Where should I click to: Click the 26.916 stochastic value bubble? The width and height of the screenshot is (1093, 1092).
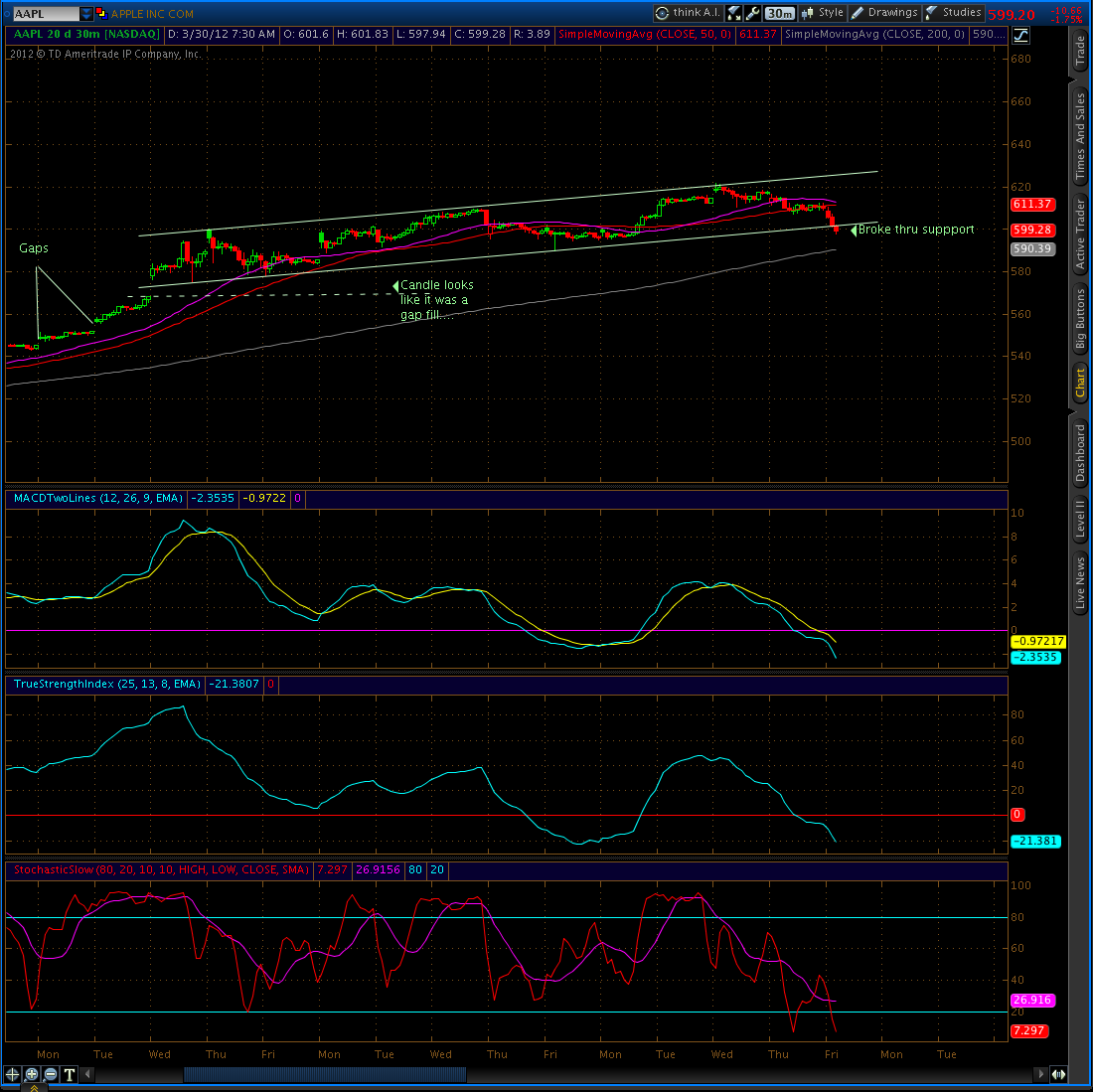pyautogui.click(x=1032, y=1000)
